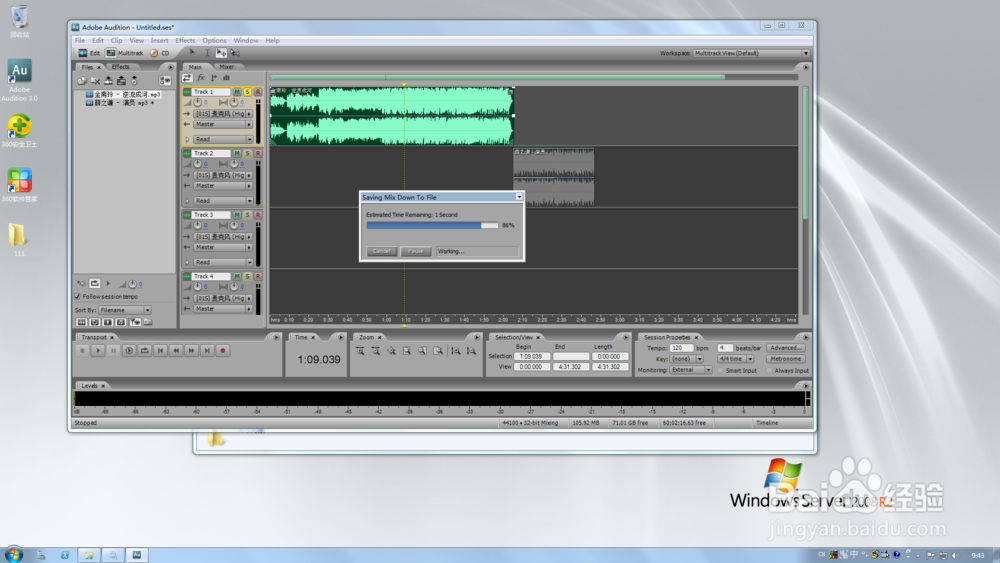Click Cancel in saving dialog
Screen dimensions: 1000x563
[x=381, y=251]
